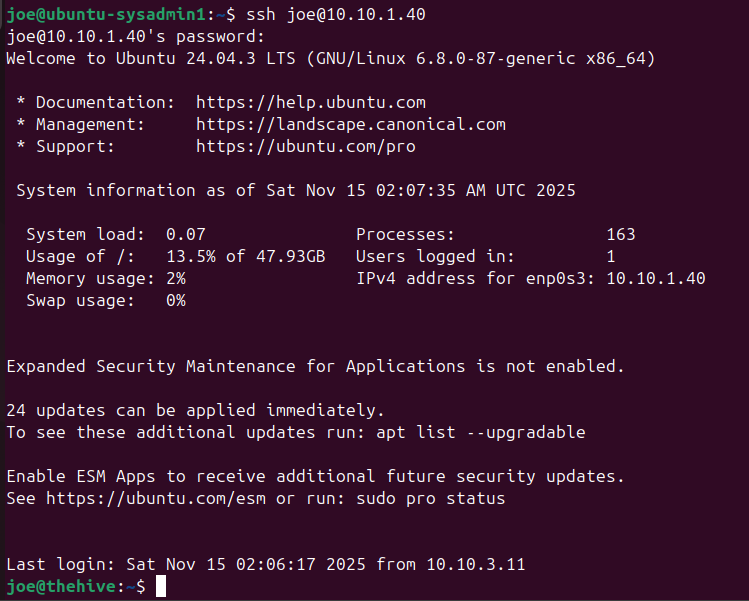Click the Processes count 163
Viewport: 749px width, 601px height.
tap(620, 234)
